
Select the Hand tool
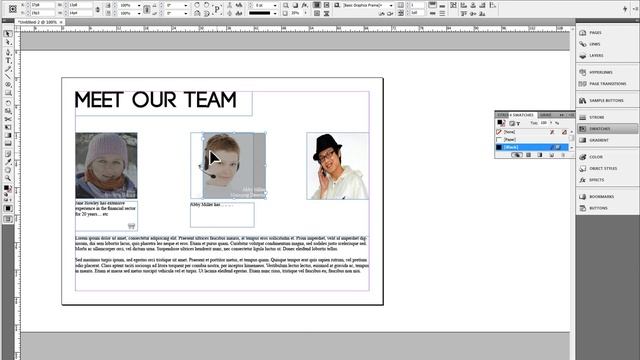(x=8, y=170)
